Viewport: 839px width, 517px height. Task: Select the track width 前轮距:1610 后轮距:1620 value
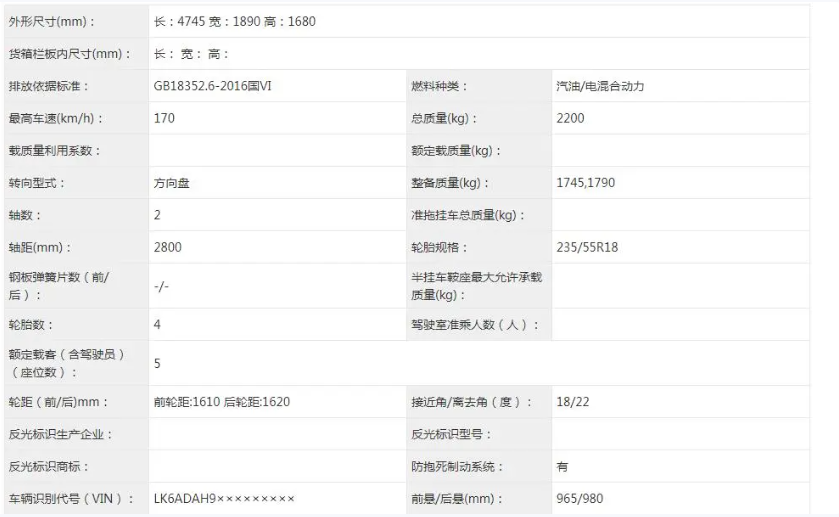tap(222, 402)
